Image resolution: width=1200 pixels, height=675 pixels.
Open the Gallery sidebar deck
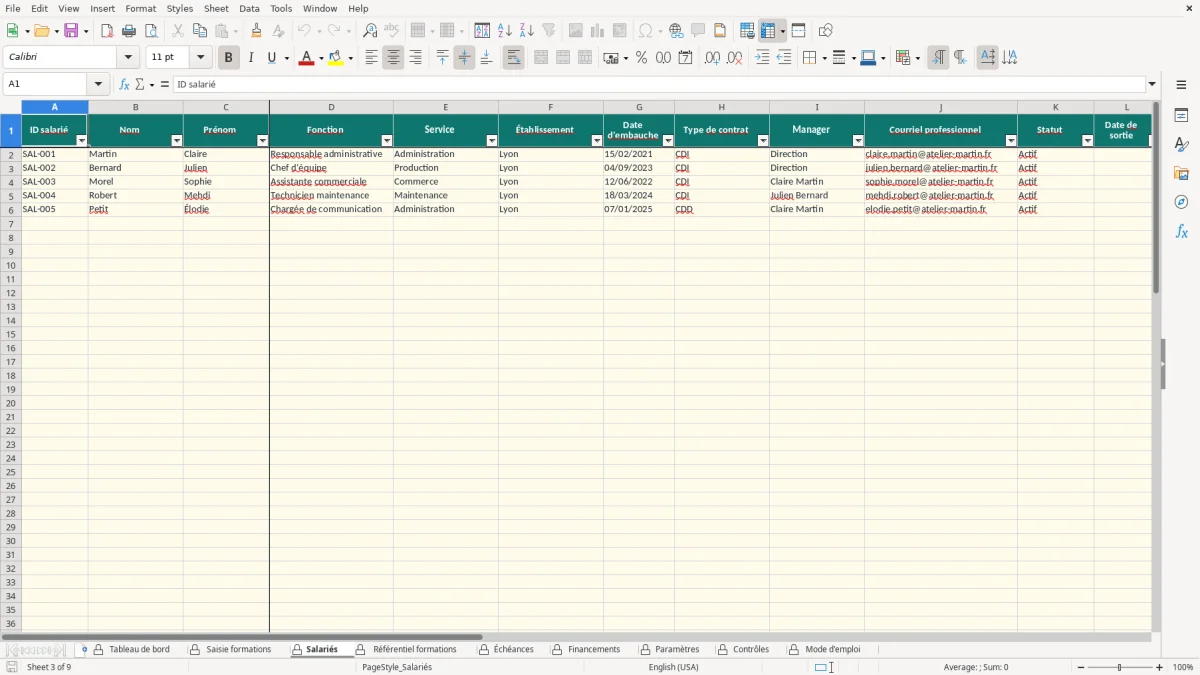[1181, 174]
